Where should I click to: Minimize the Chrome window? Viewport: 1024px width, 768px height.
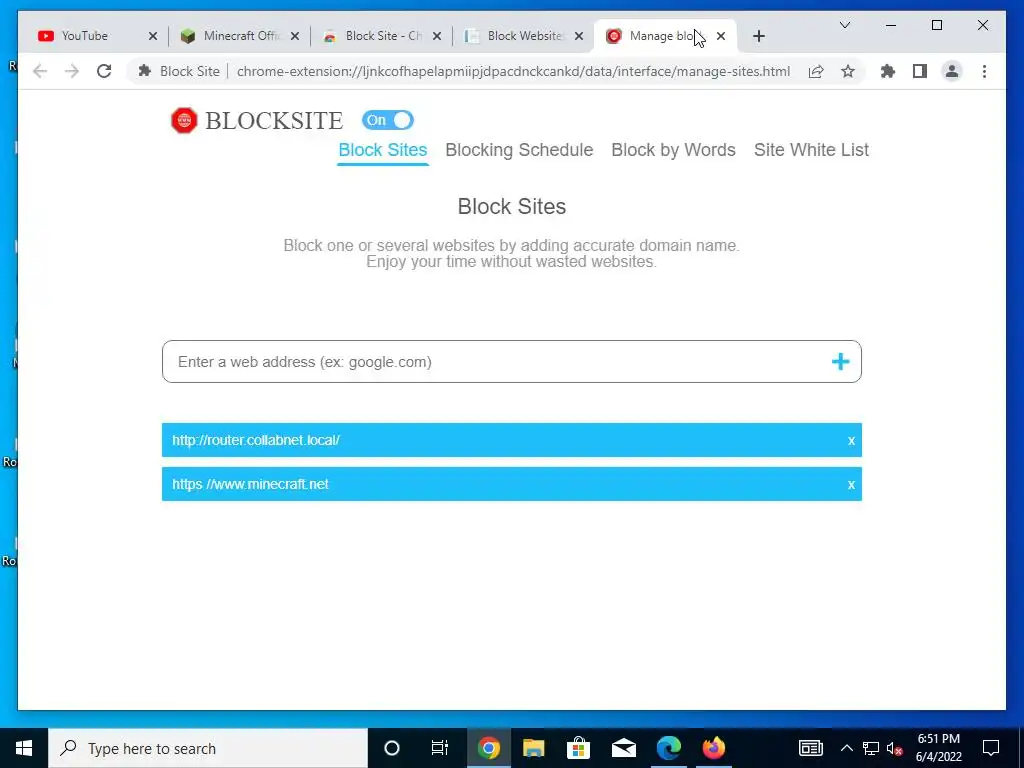[891, 25]
